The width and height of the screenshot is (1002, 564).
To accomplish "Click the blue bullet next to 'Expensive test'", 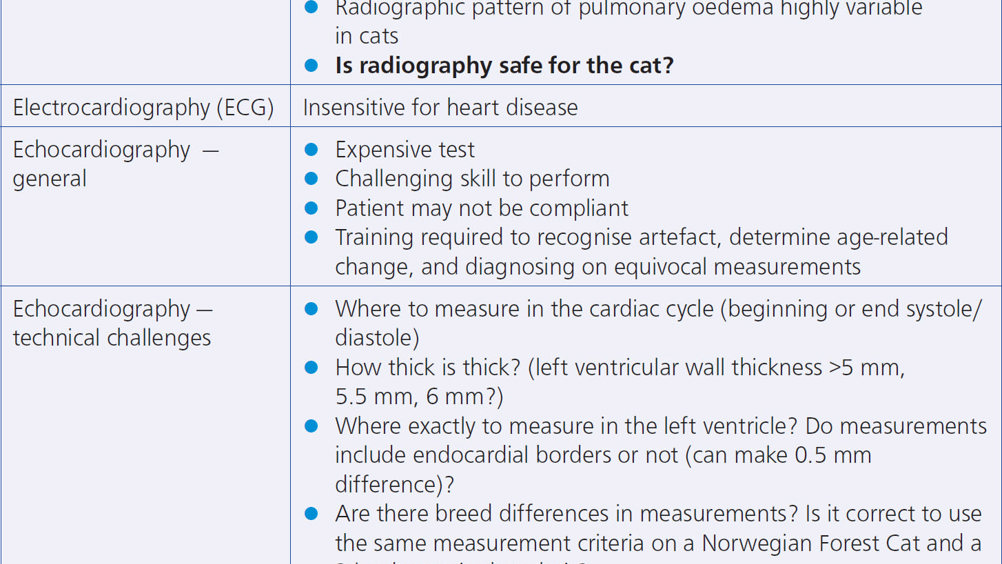I will (x=311, y=149).
